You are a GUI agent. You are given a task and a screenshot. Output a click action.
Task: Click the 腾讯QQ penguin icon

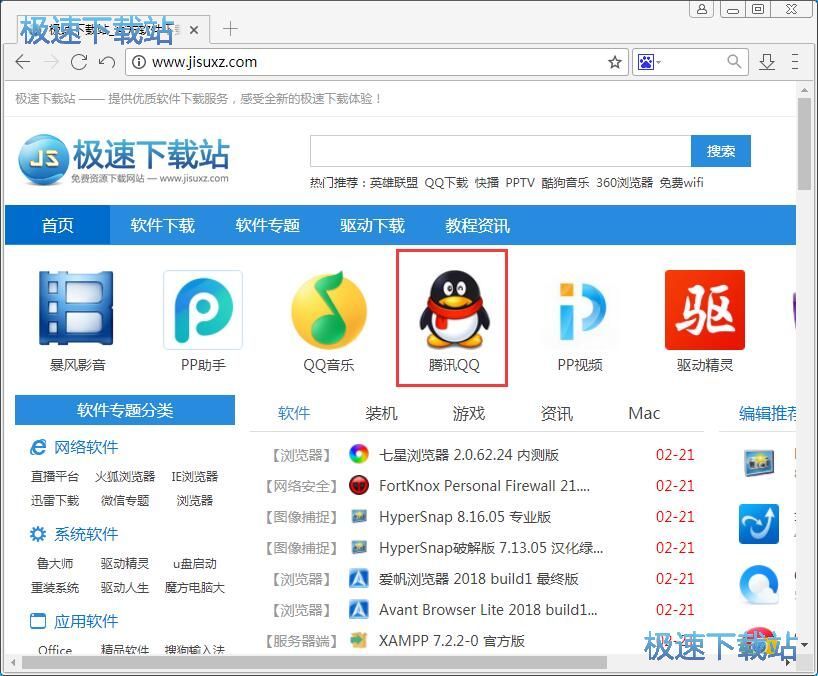[454, 309]
